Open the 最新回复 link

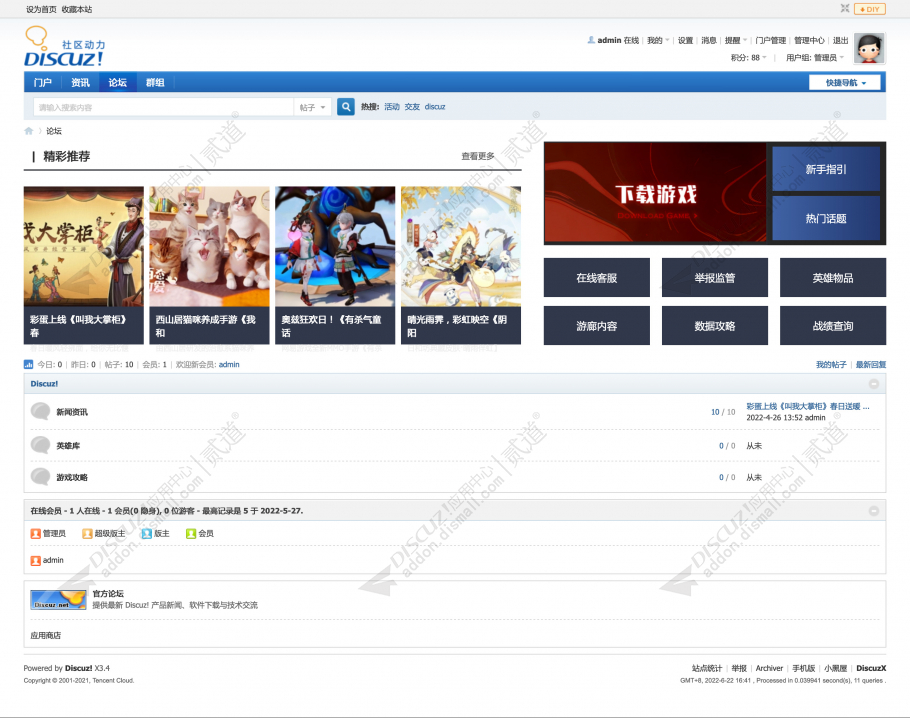(871, 365)
